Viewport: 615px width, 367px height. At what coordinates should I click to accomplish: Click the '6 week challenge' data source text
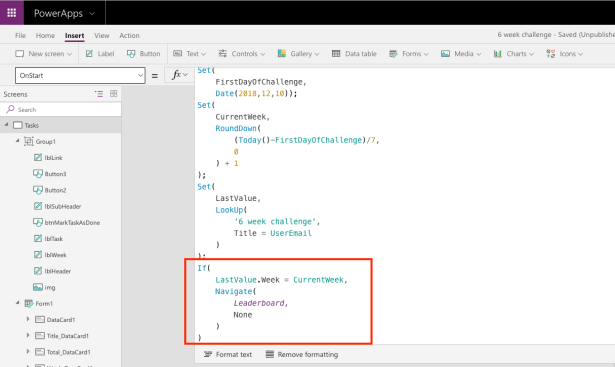point(275,222)
